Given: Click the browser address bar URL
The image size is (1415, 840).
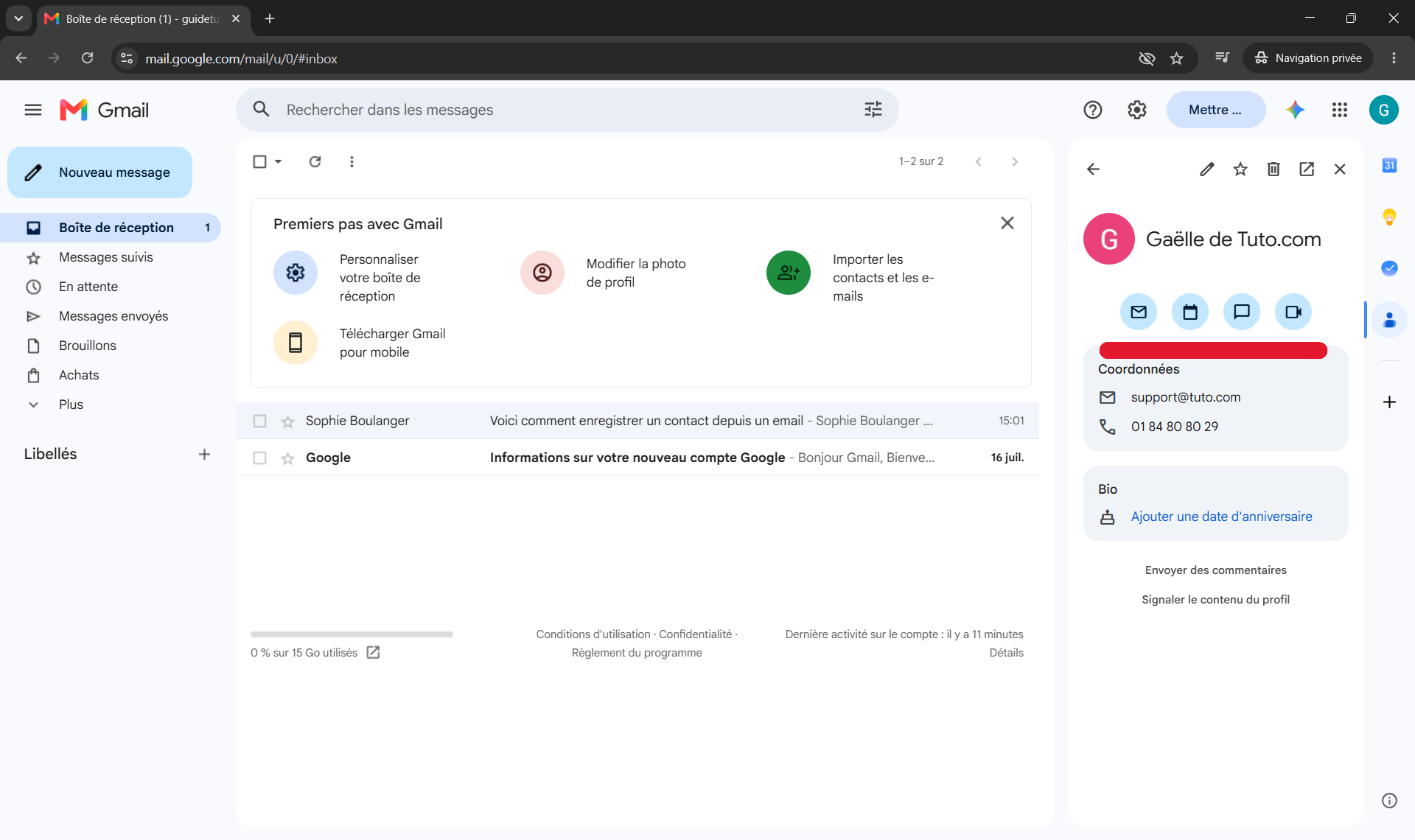Looking at the screenshot, I should 241,58.
